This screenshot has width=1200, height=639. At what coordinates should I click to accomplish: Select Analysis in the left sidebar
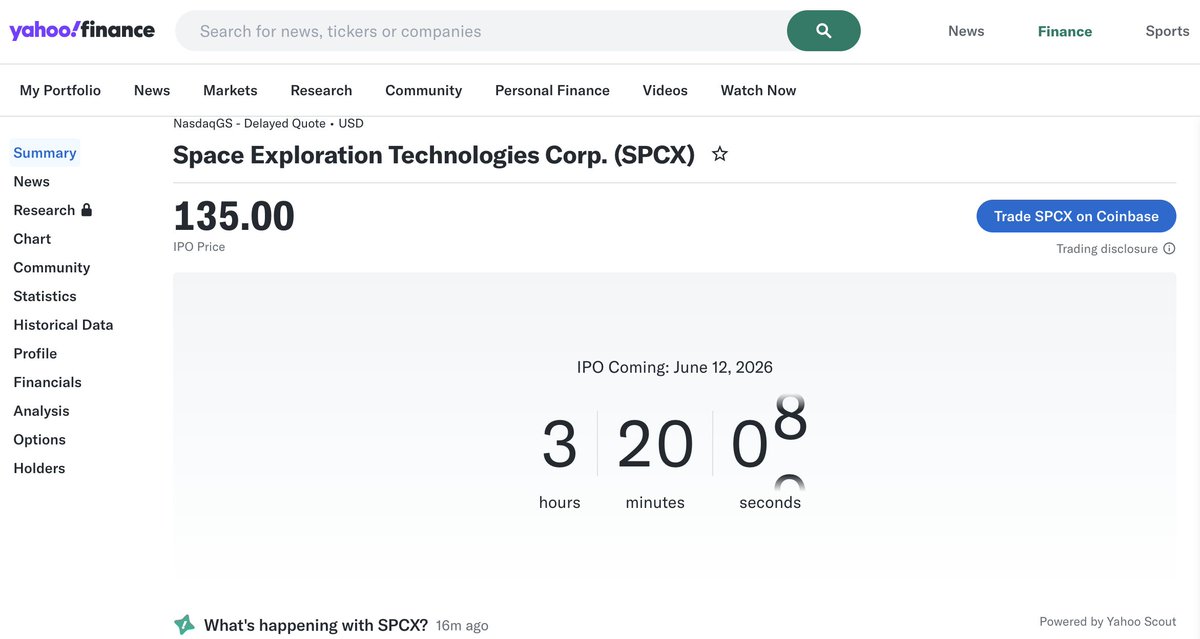[41, 411]
